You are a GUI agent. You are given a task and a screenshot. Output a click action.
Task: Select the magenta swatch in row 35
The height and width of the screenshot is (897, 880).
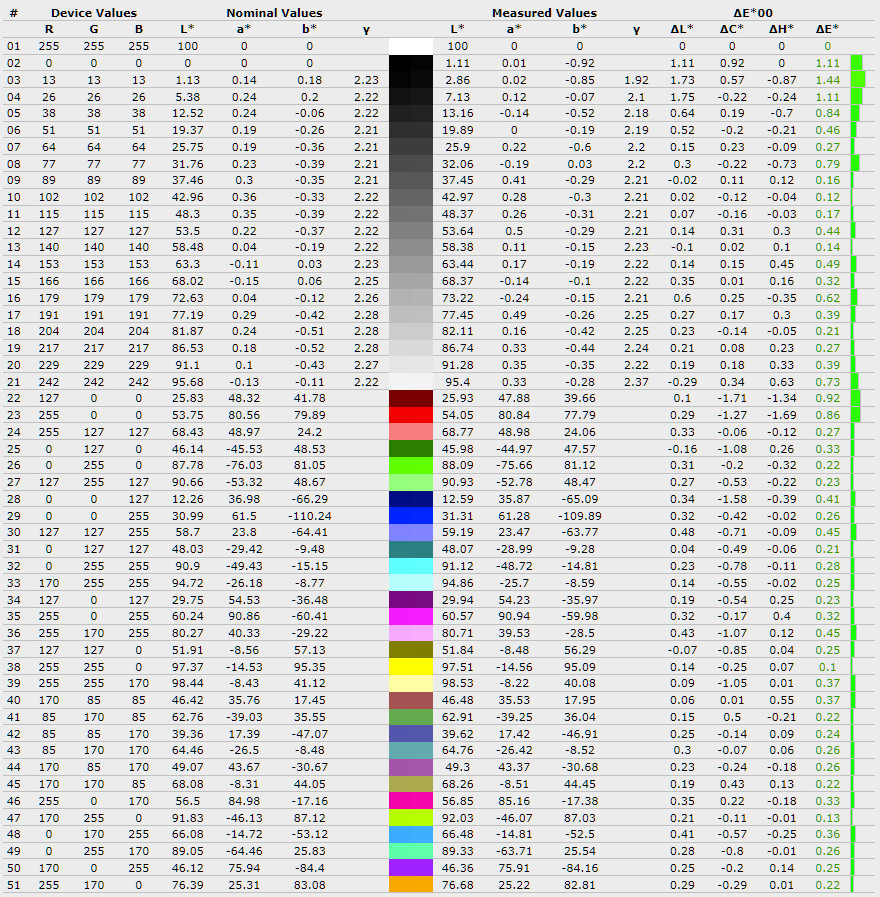point(410,616)
